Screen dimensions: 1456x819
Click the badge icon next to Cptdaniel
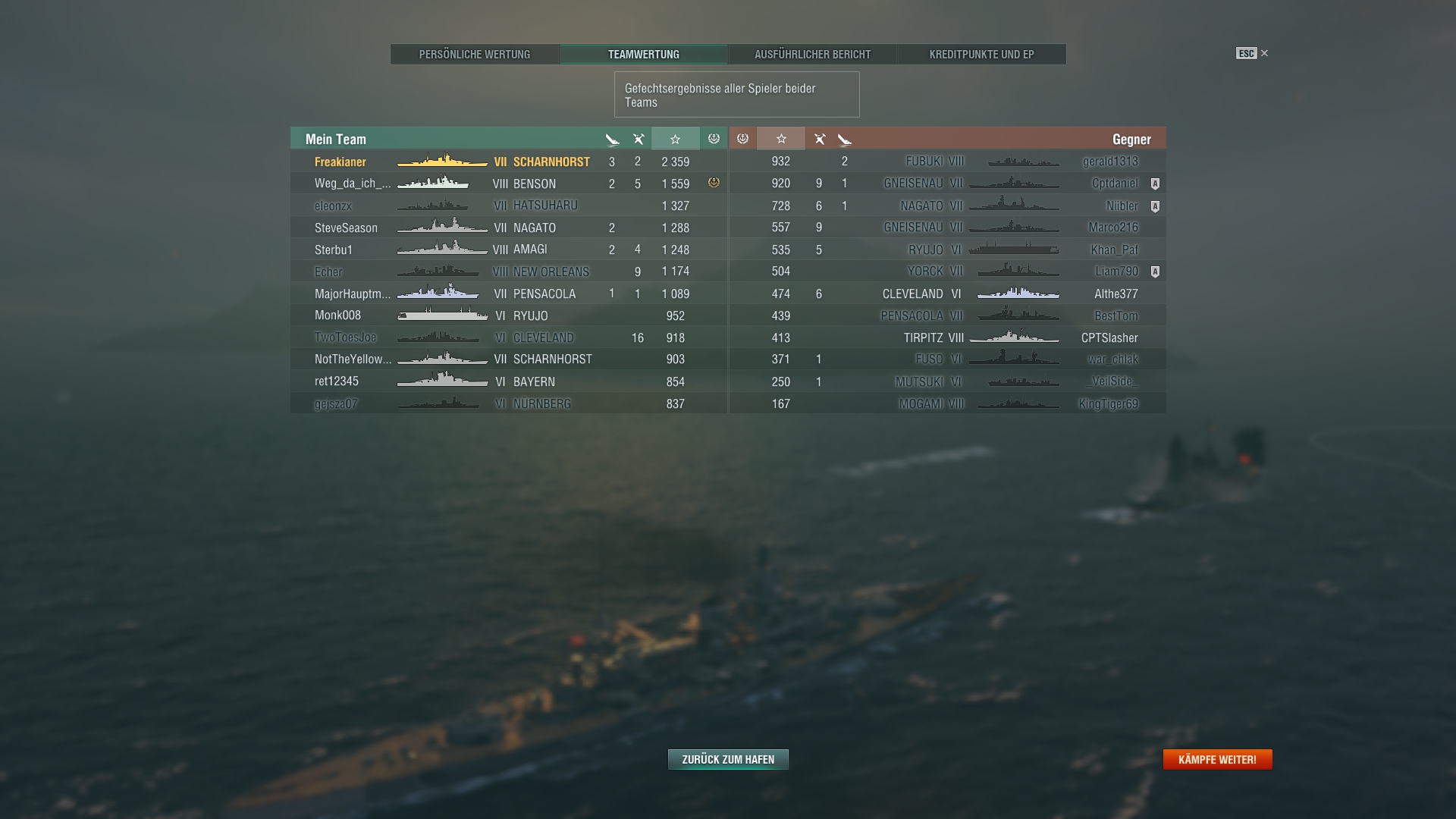tap(1155, 184)
